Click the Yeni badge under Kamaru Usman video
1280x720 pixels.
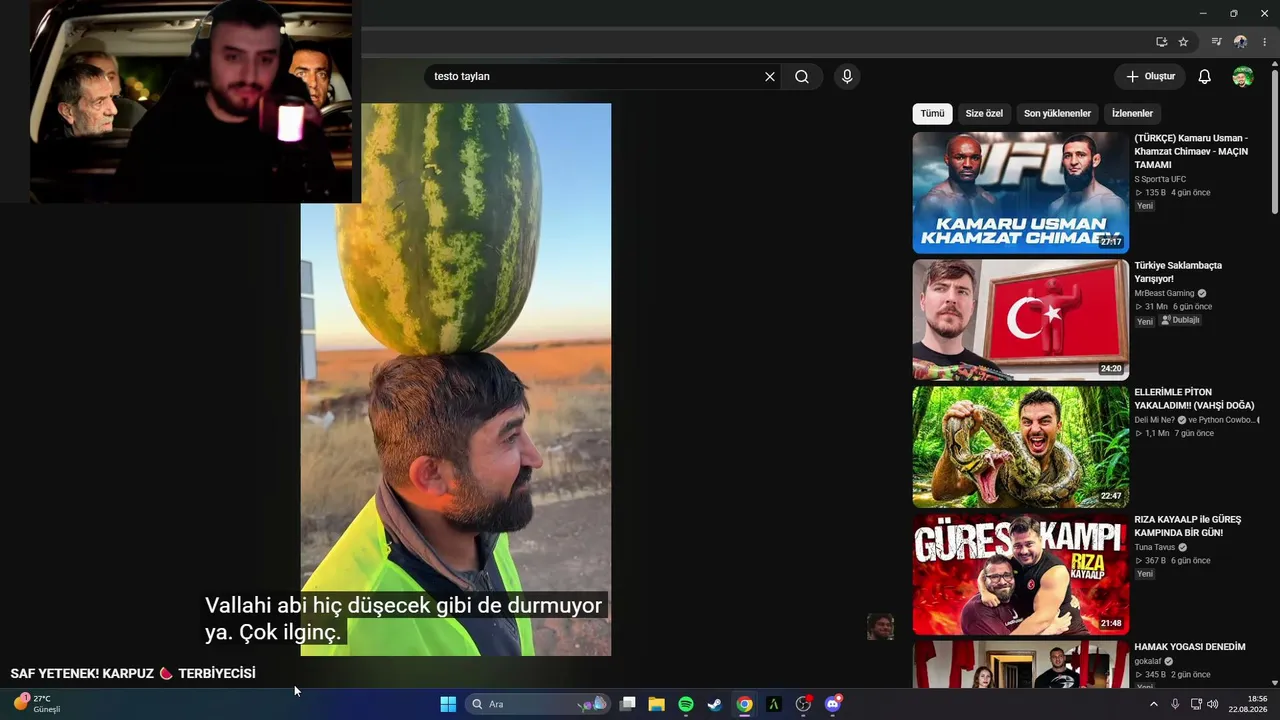pos(1145,206)
